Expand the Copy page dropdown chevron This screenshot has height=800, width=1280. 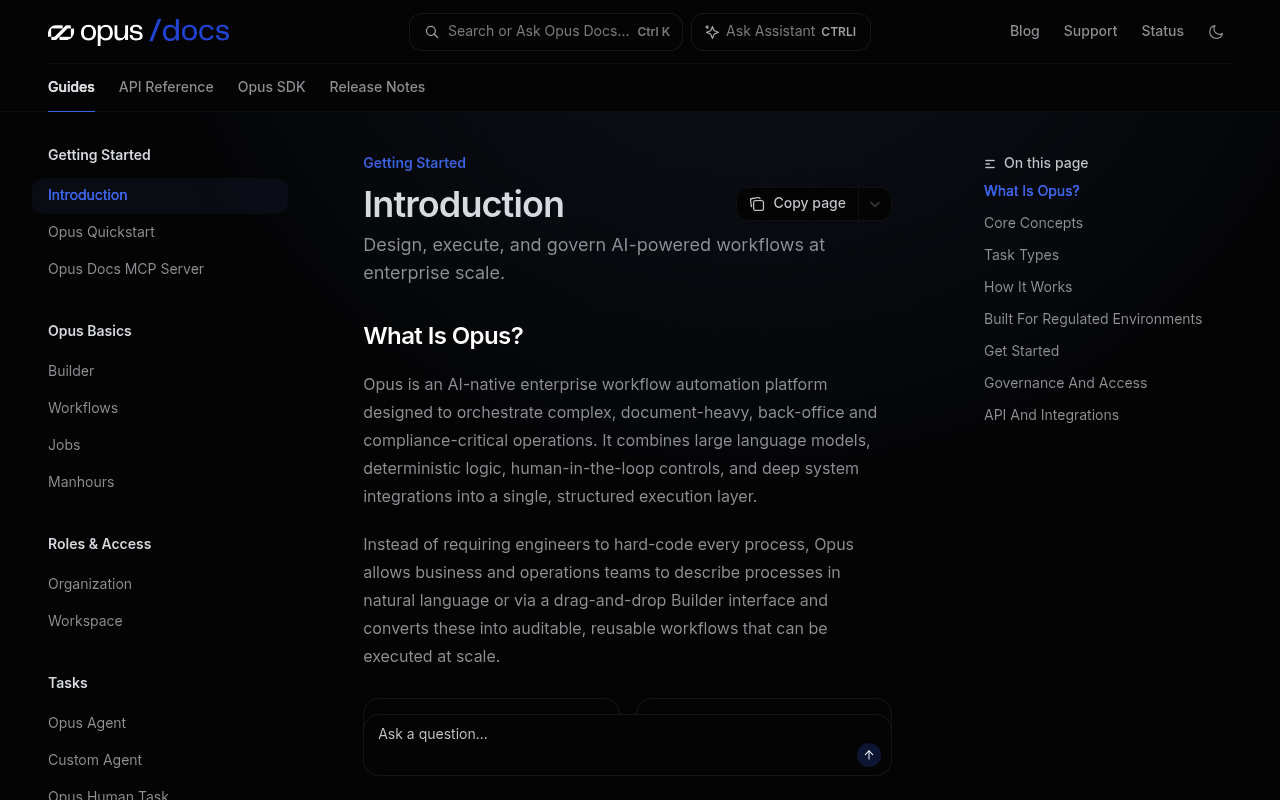point(875,204)
